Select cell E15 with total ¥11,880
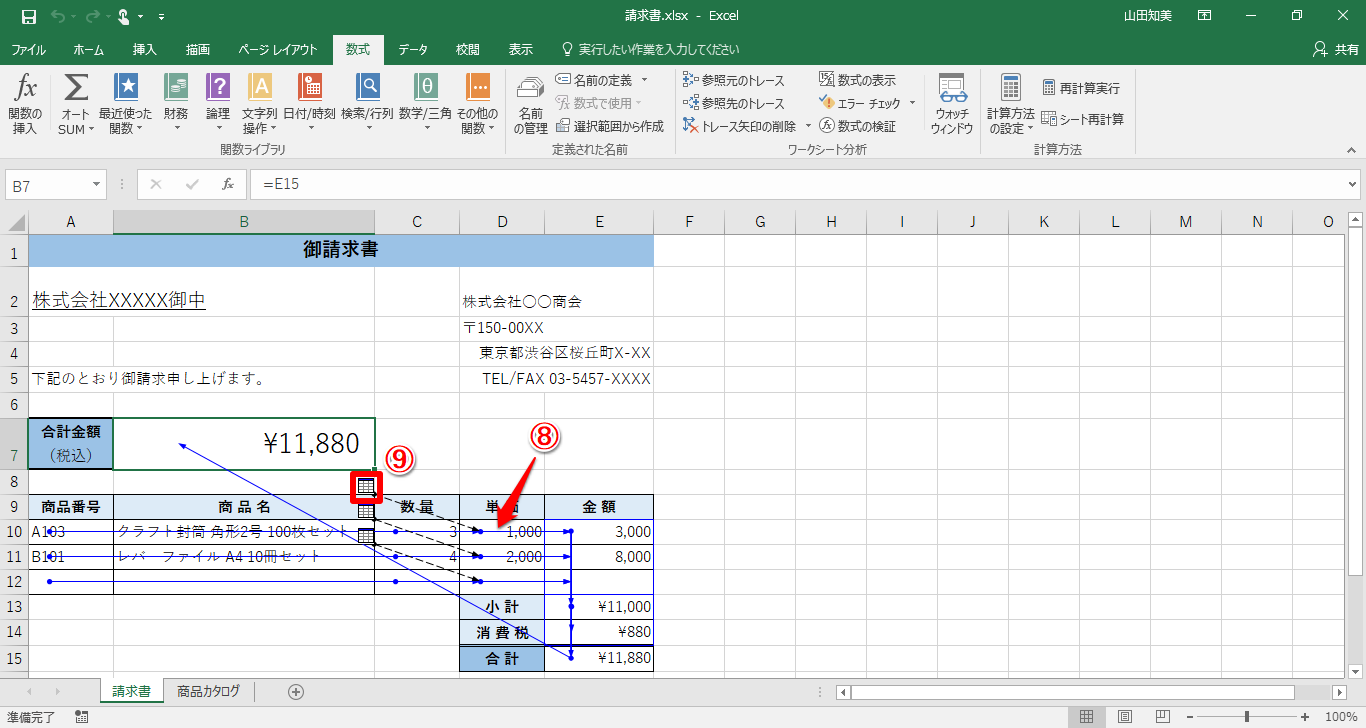Viewport: 1366px width, 728px height. 599,658
